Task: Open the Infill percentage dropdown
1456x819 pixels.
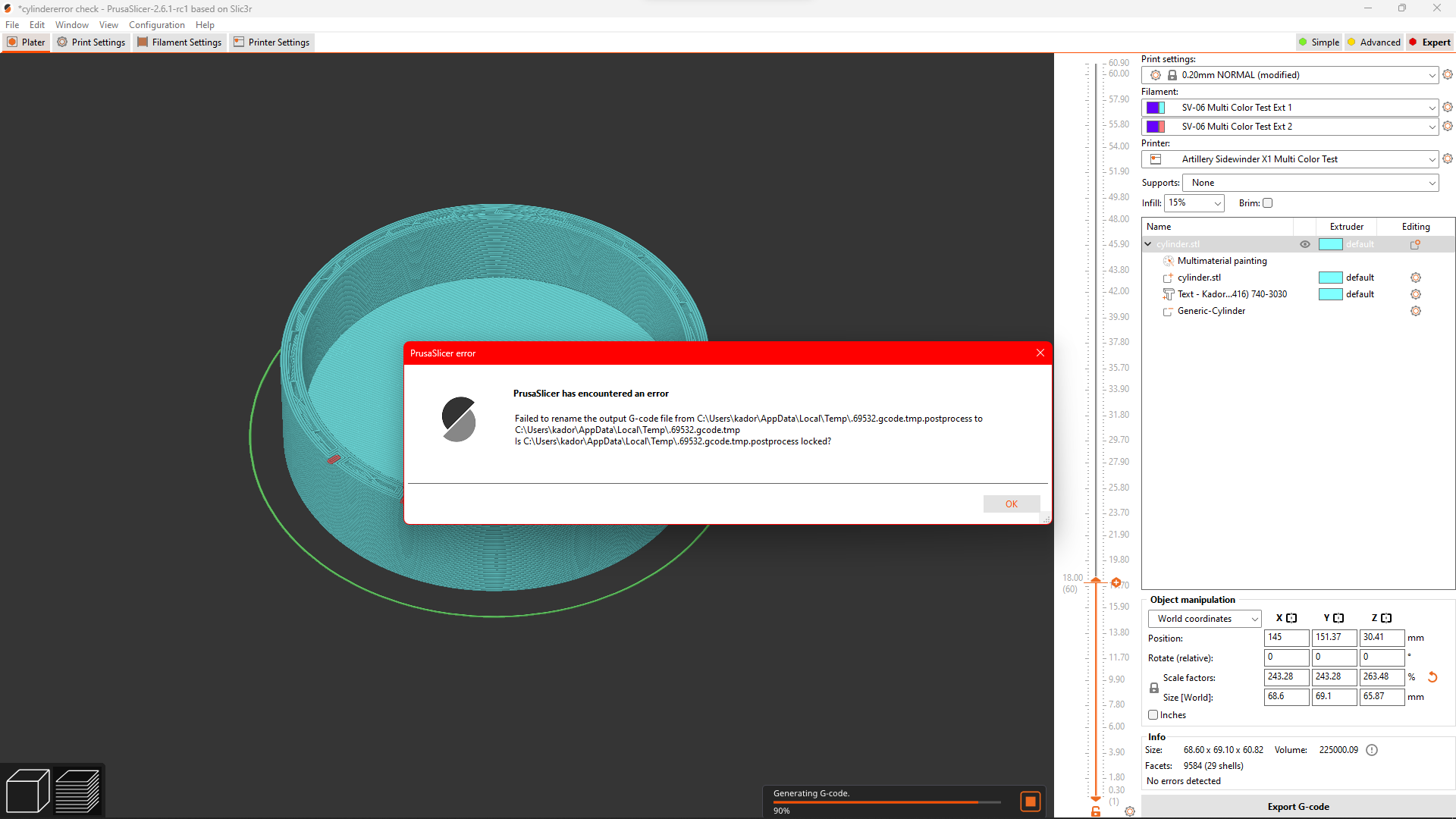Action: pos(1194,202)
